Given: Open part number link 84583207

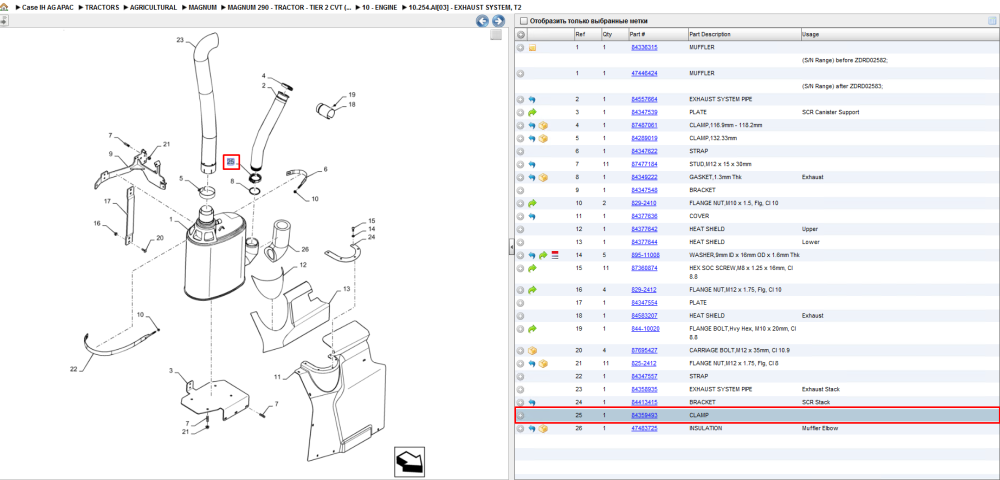Looking at the screenshot, I should (644, 316).
